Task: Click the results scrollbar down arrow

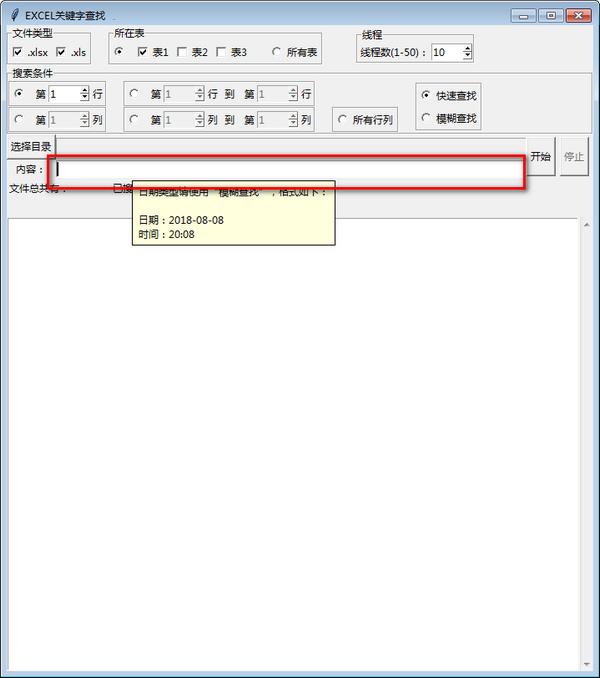Action: coord(587,664)
